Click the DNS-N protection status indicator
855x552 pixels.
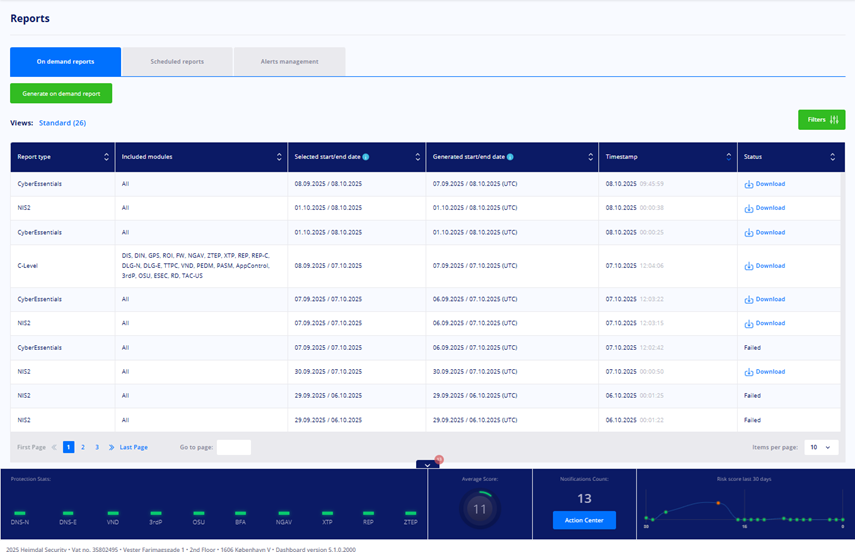(20, 513)
